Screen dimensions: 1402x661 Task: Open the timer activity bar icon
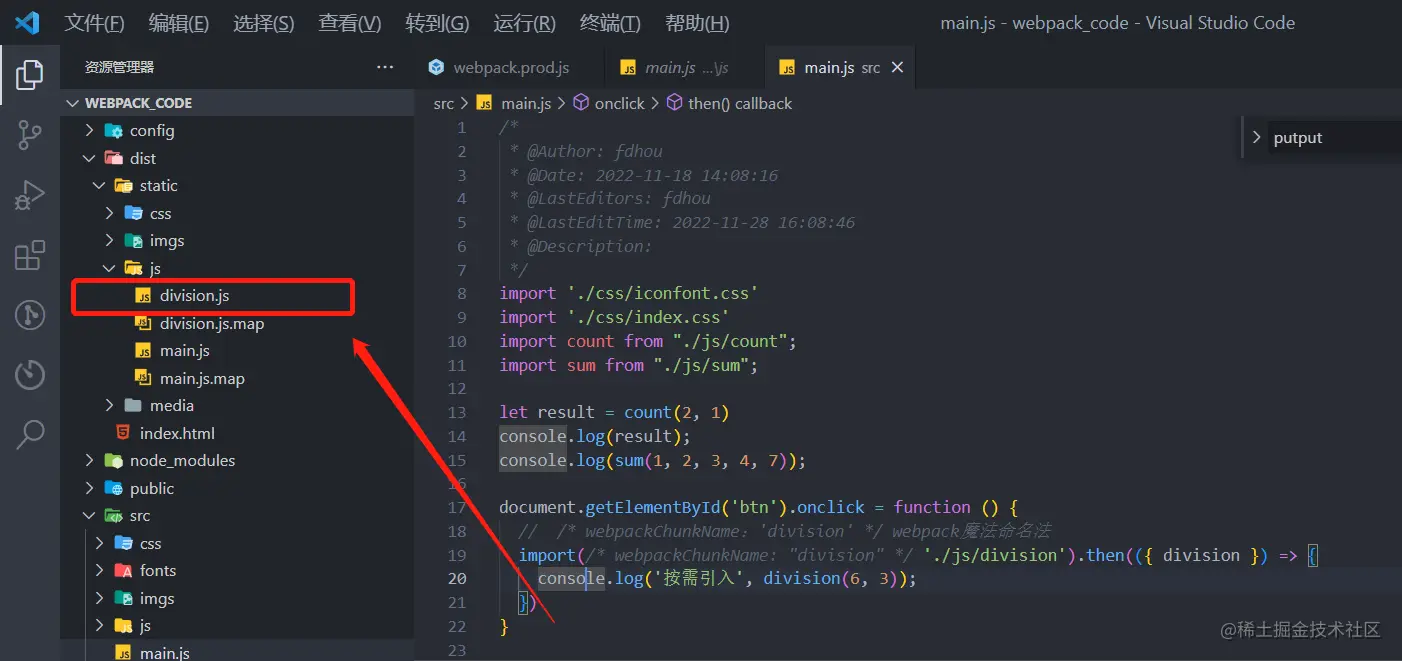click(30, 375)
